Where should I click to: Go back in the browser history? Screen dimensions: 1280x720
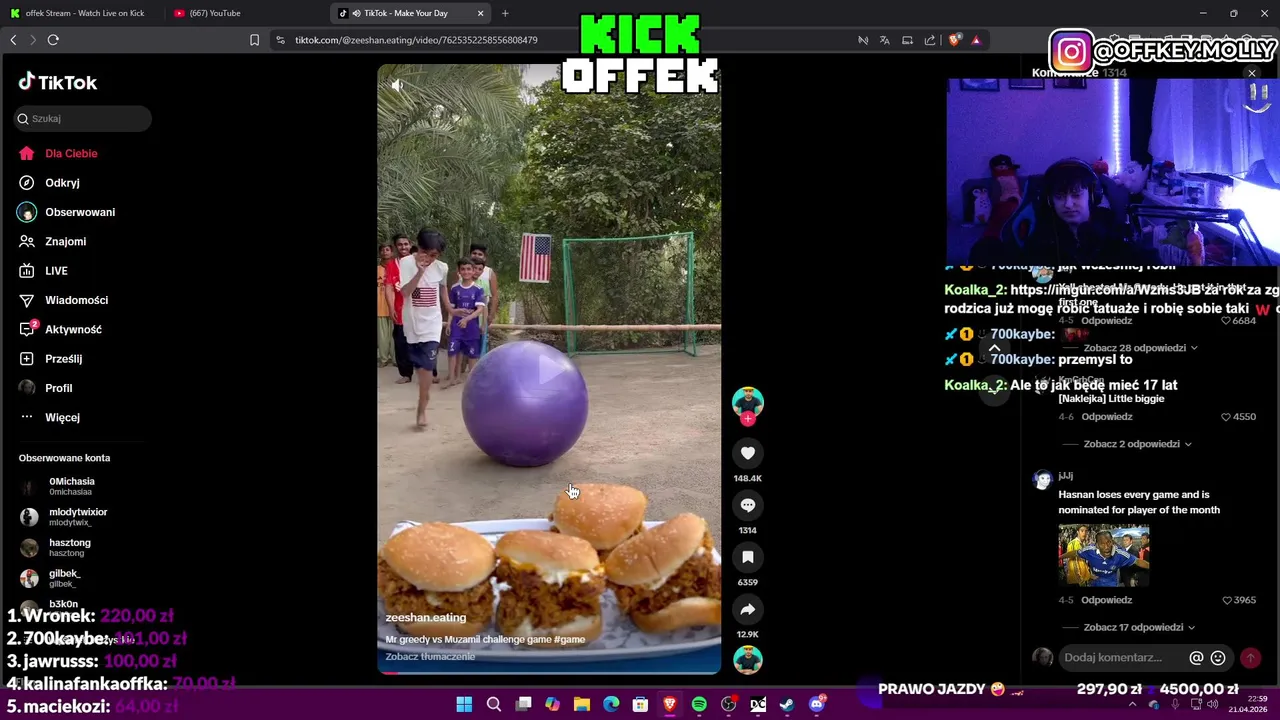[13, 40]
